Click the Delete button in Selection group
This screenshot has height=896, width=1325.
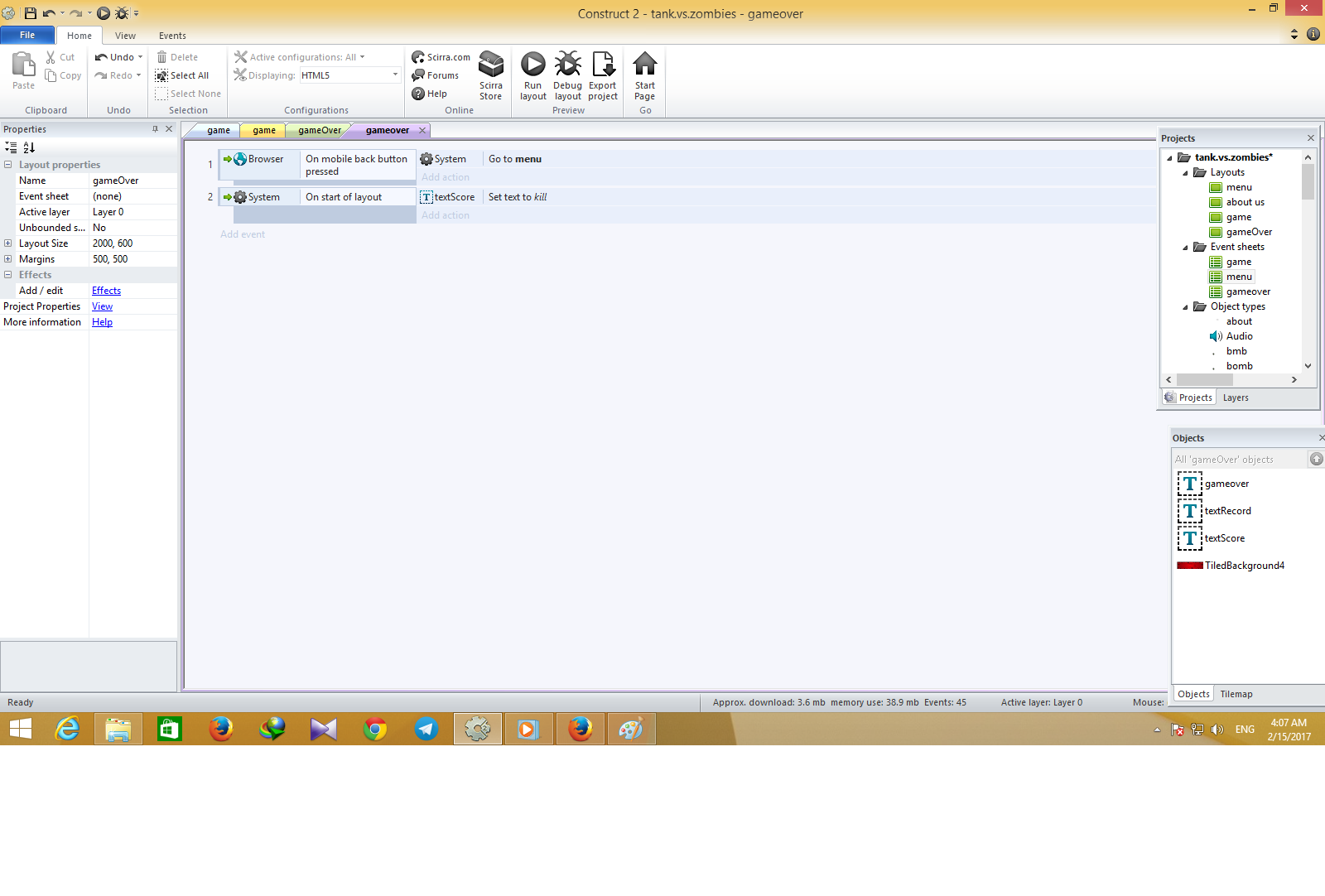[x=177, y=57]
